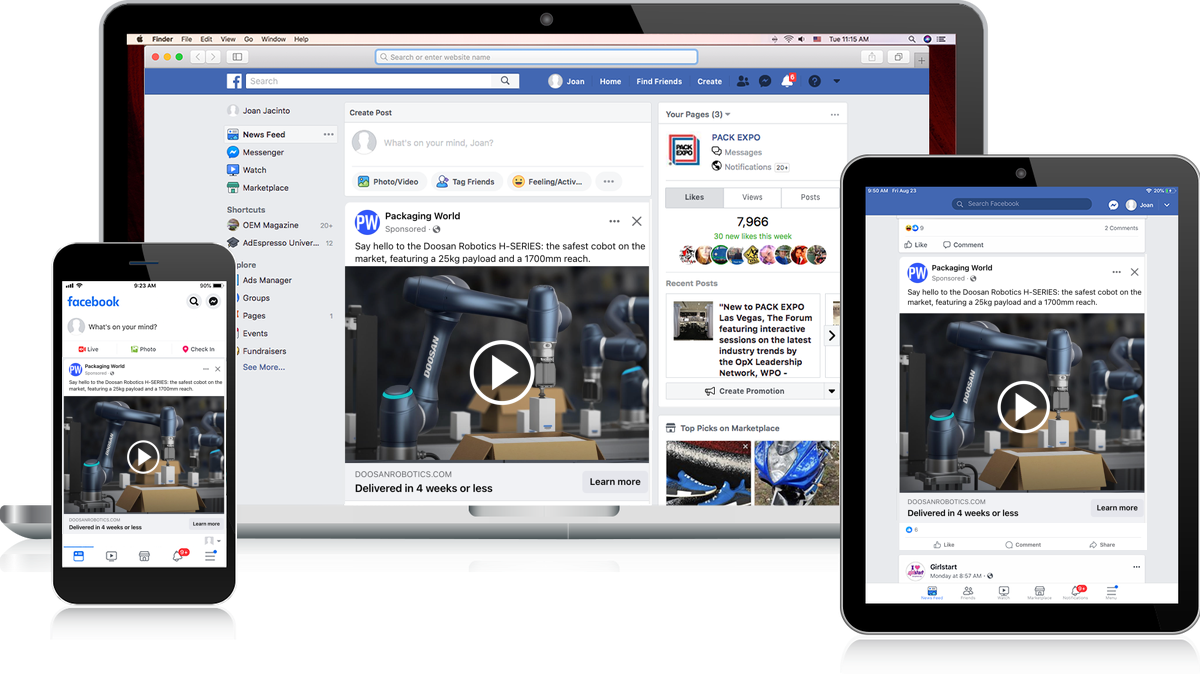Open the Help question mark in laptop header
Image resolution: width=1200 pixels, height=674 pixels.
coord(814,81)
